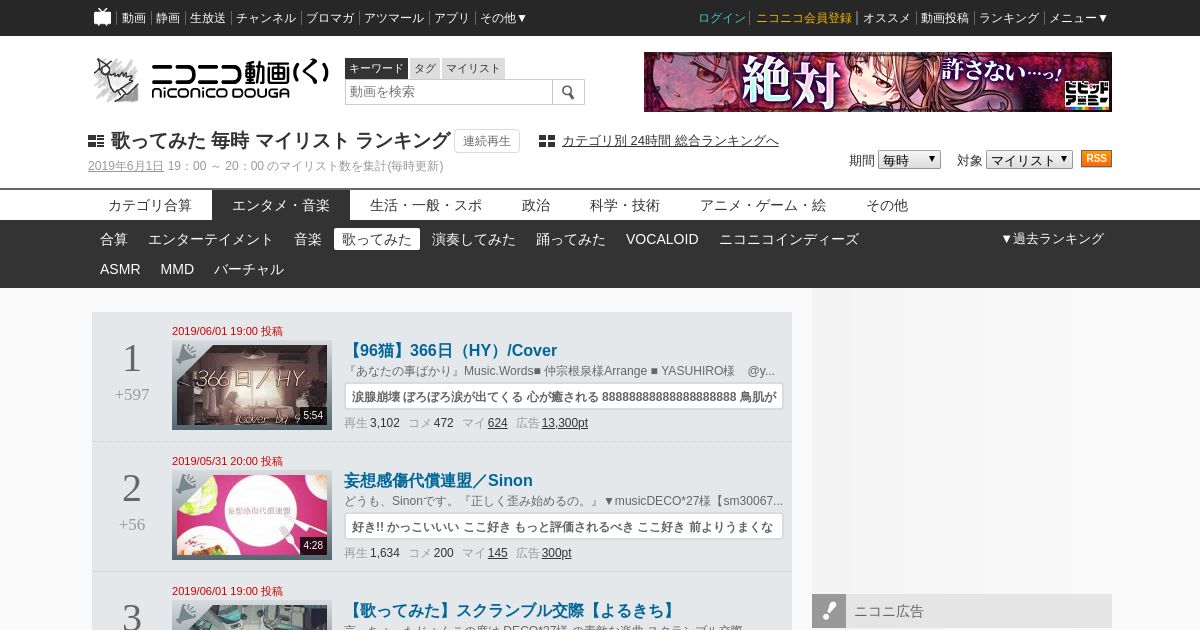Open 生放送 in top navigation
The image size is (1200, 630).
(208, 18)
